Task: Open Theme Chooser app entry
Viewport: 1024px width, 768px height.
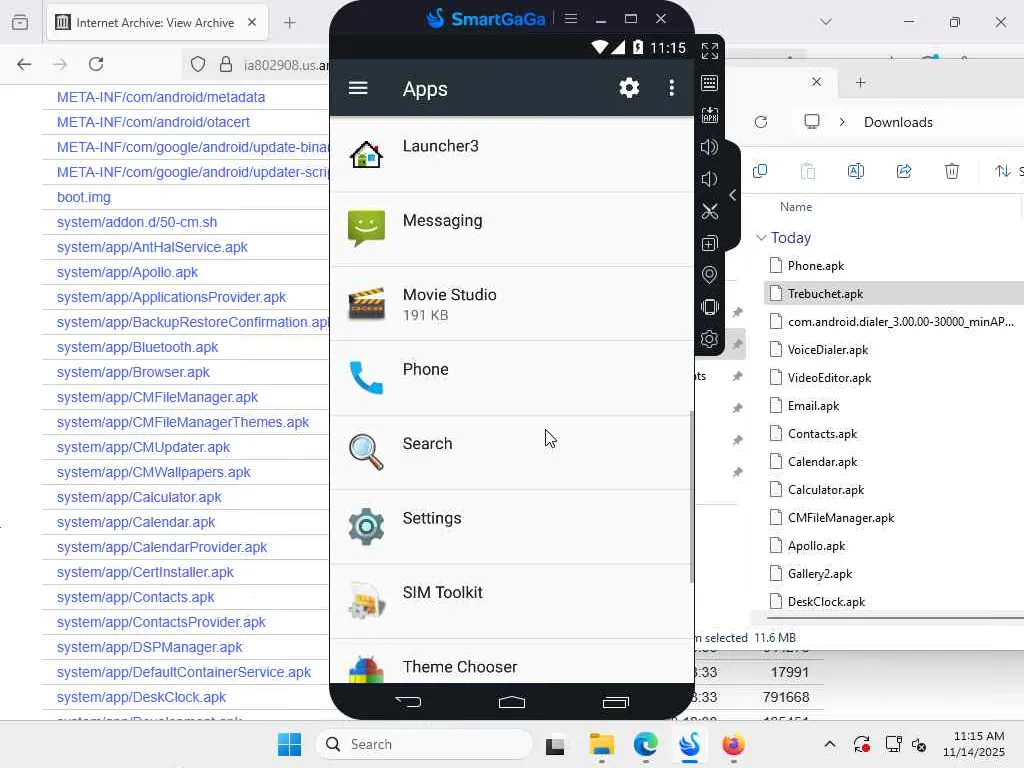Action: pos(512,662)
